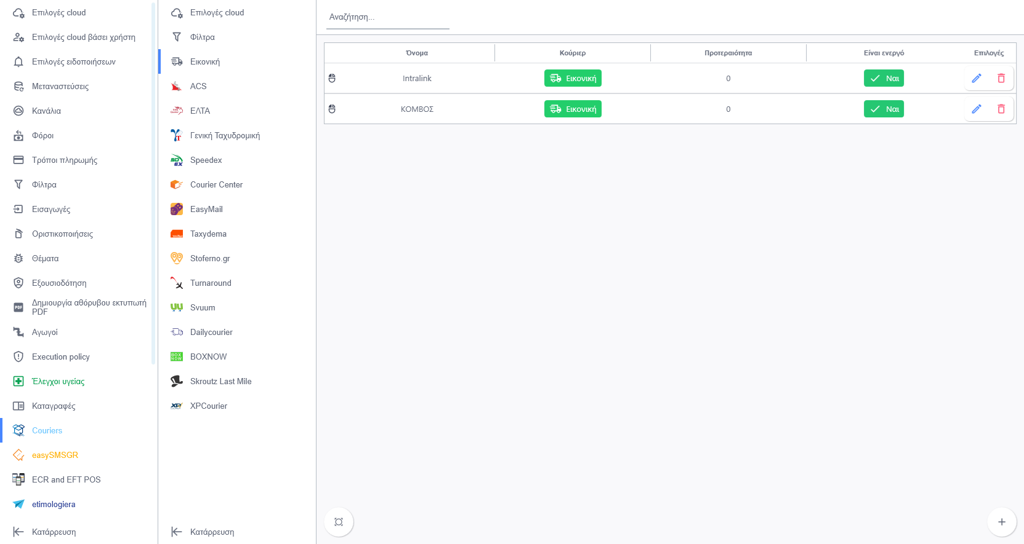Click the drag handle icon on ΚΟΜΒΟΣ row
Image resolution: width=1024 pixels, height=544 pixels.
click(x=332, y=109)
